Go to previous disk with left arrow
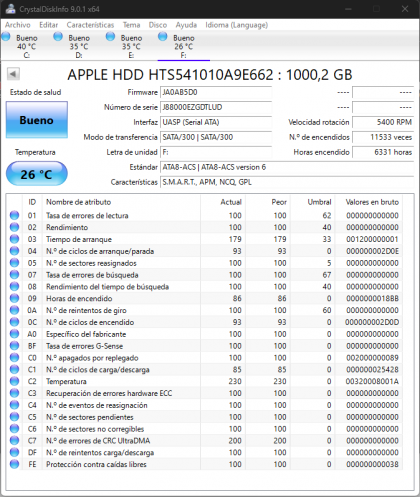The height and width of the screenshot is (497, 420). [x=13, y=74]
